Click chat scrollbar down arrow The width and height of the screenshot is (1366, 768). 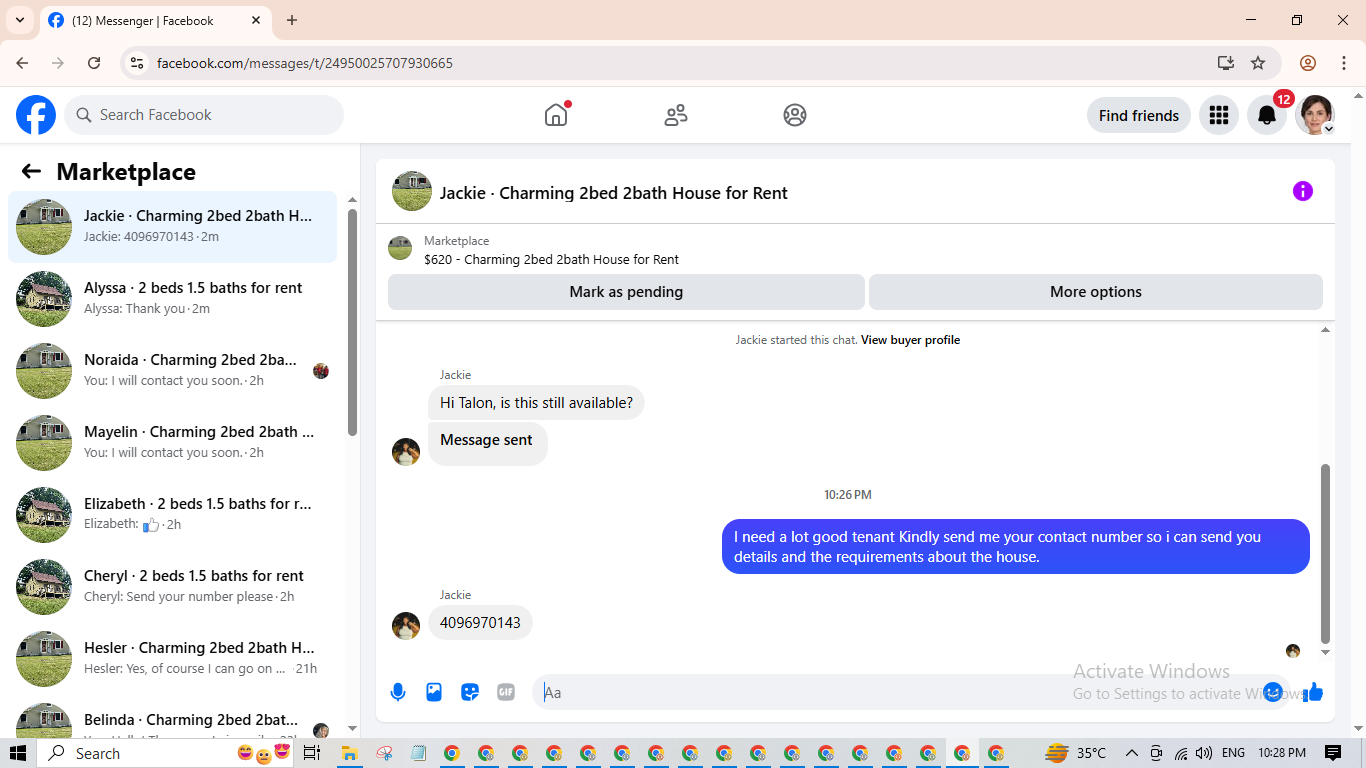(x=1326, y=652)
